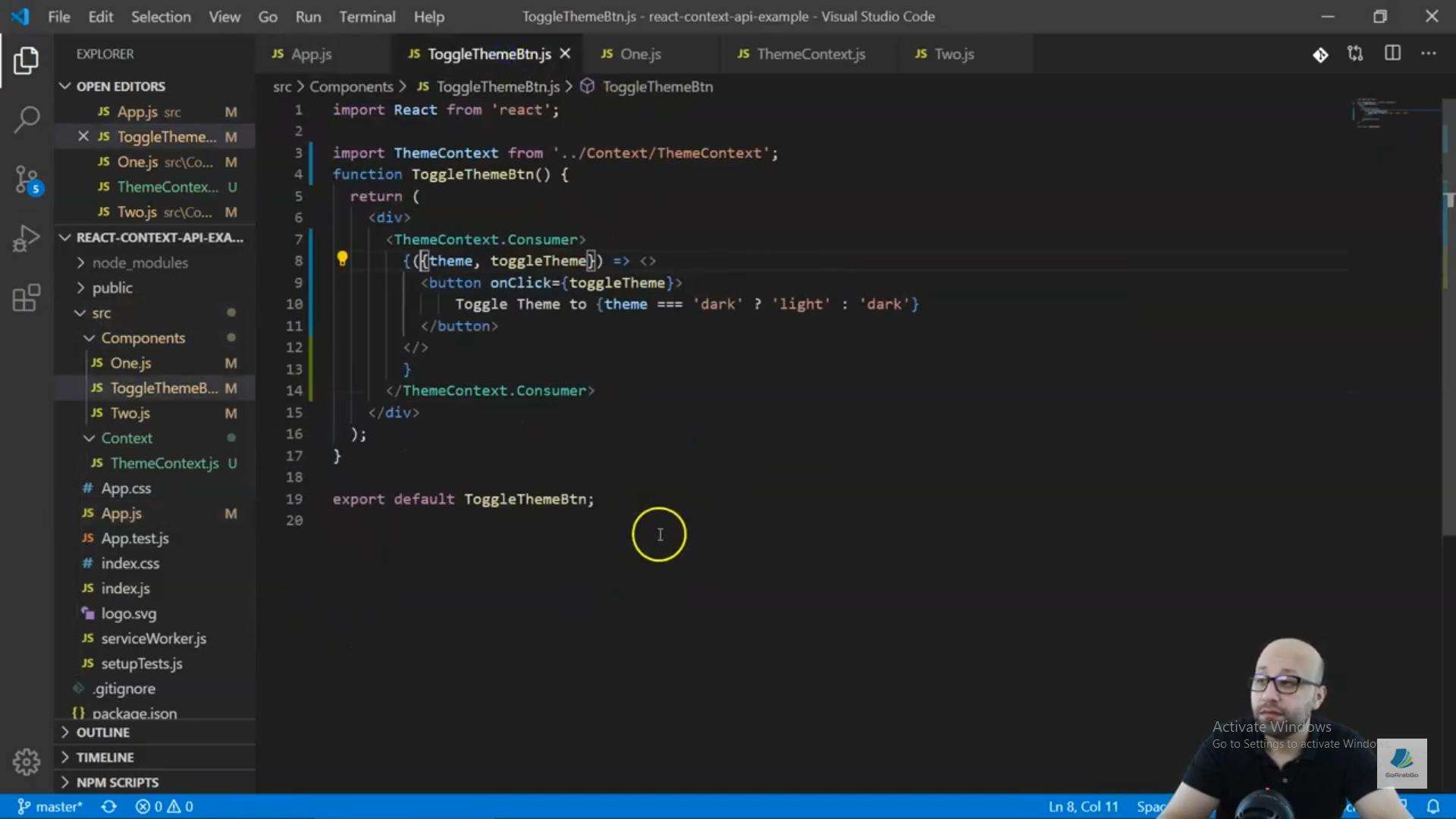The height and width of the screenshot is (819, 1456).
Task: Open the View menu
Action: tap(224, 16)
